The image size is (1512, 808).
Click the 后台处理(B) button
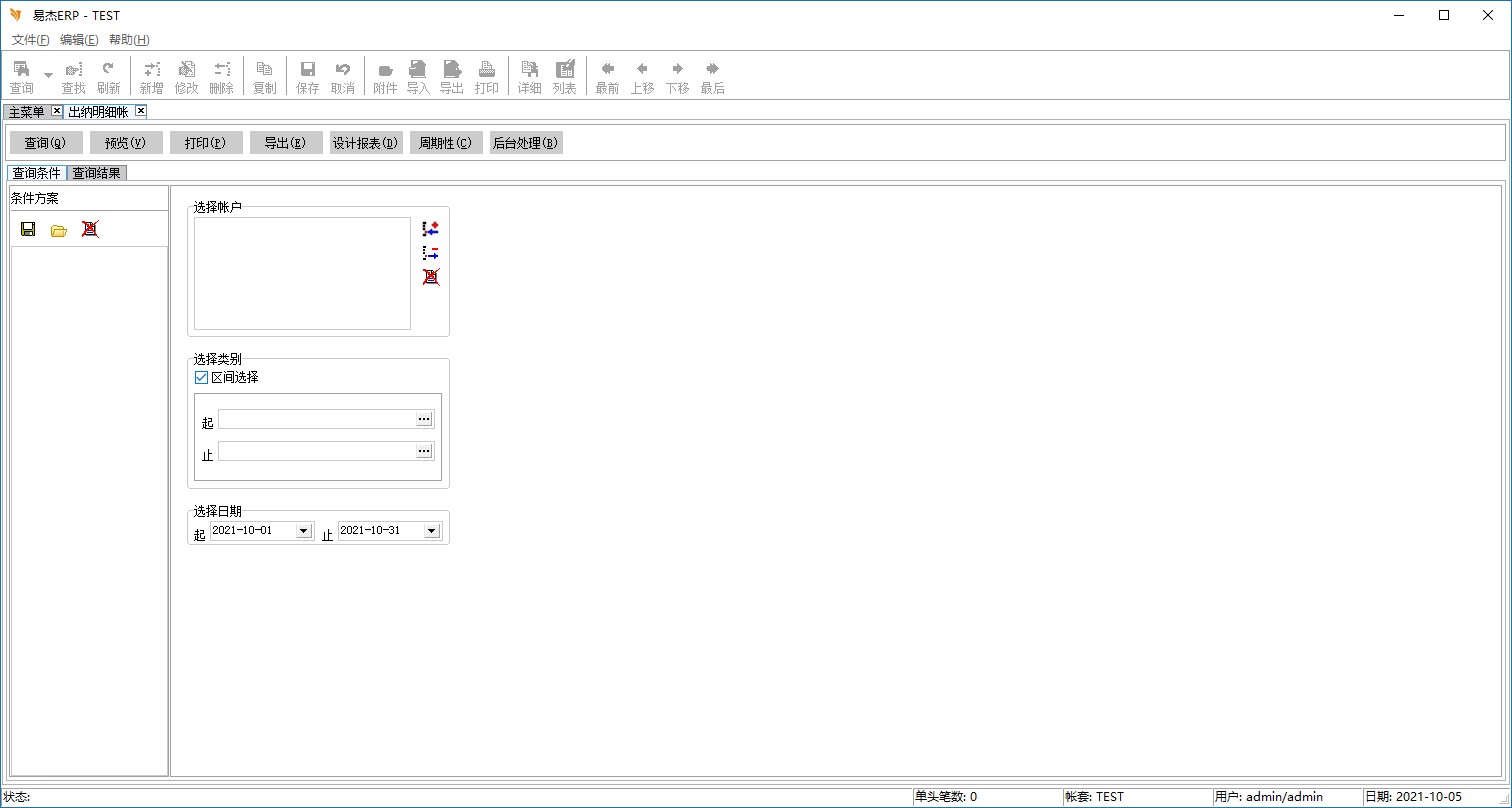pos(526,143)
